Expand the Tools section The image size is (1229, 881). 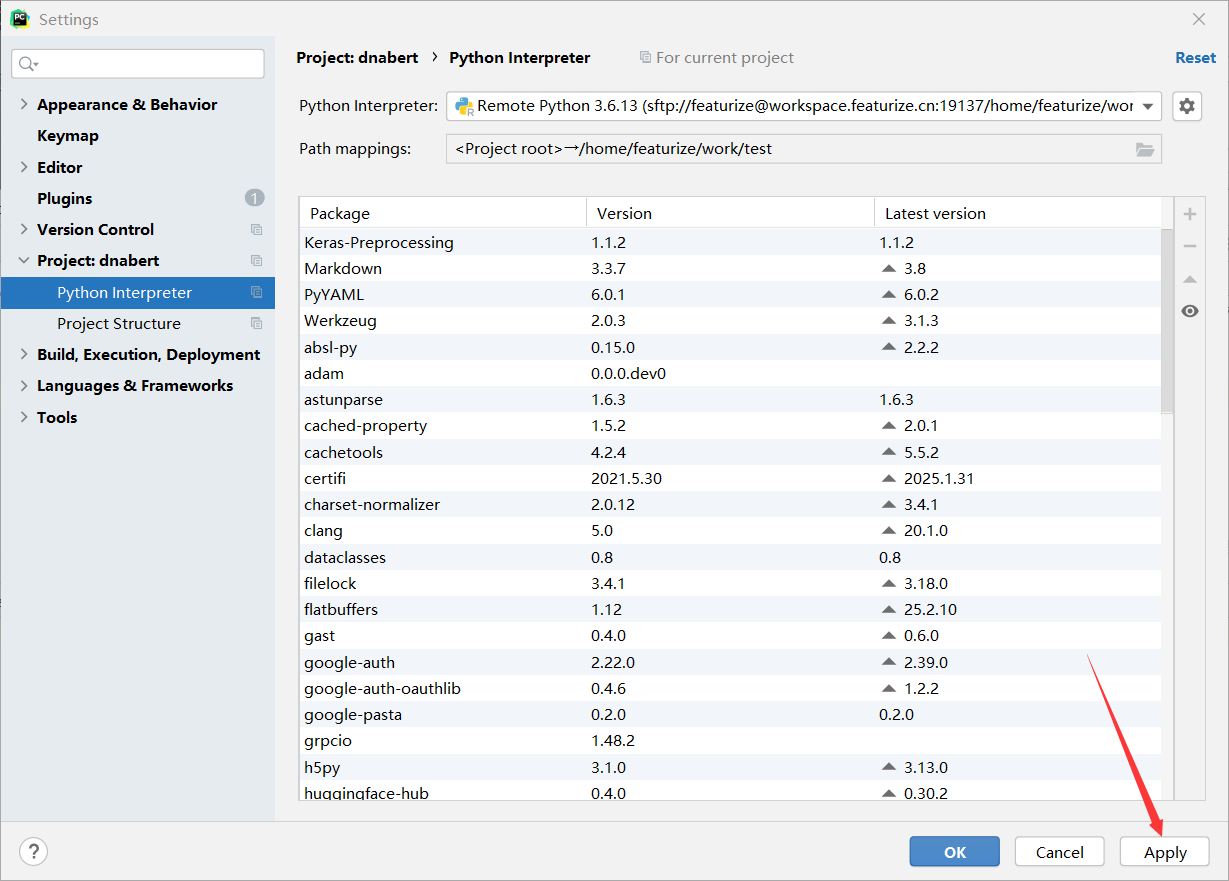coord(24,417)
